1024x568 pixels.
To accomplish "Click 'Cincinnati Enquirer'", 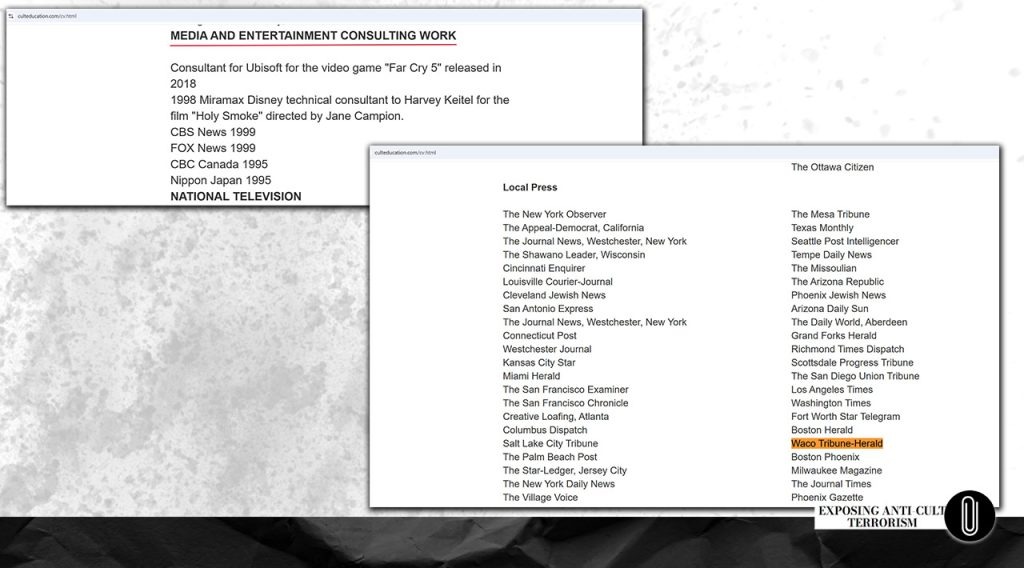I will click(544, 268).
